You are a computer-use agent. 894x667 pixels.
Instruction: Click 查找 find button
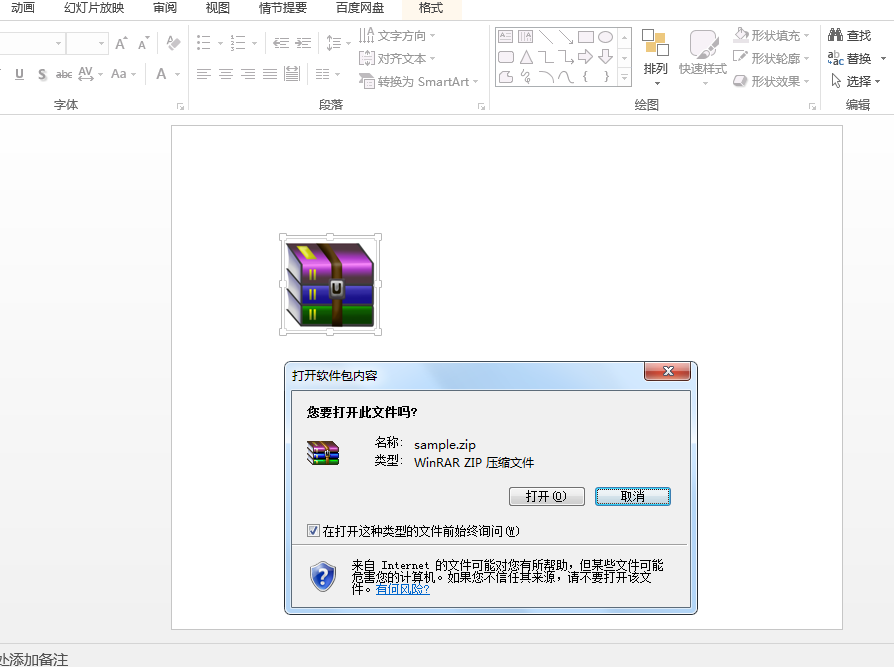point(850,35)
